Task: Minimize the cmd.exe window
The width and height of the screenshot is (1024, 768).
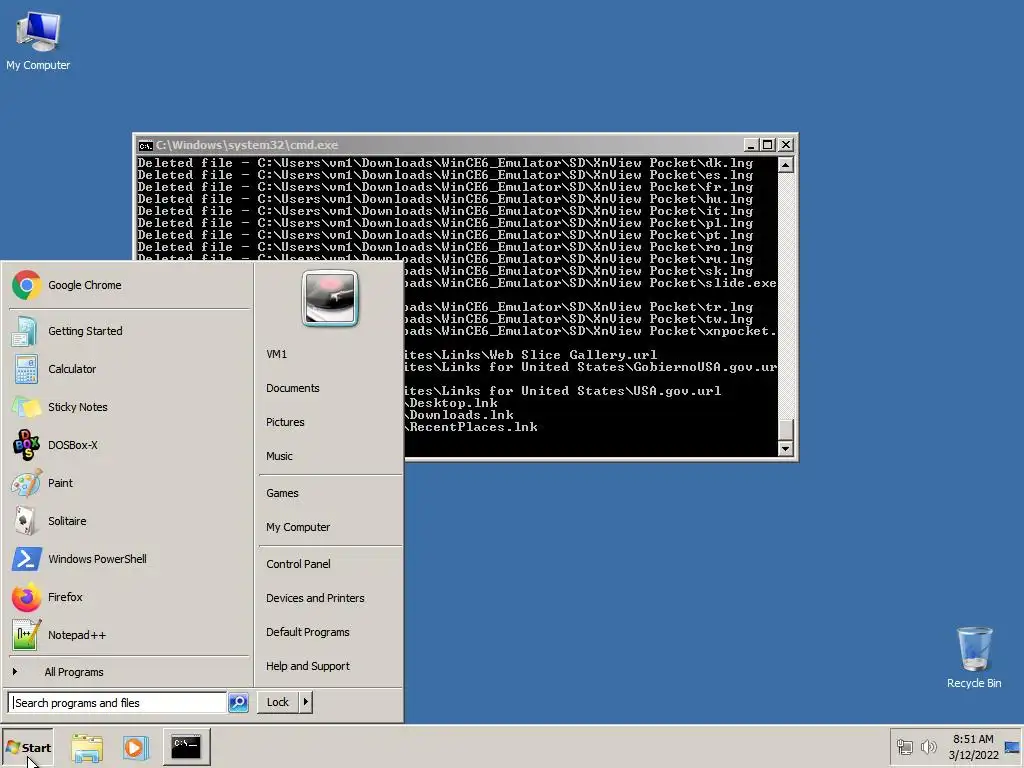Action: click(752, 145)
